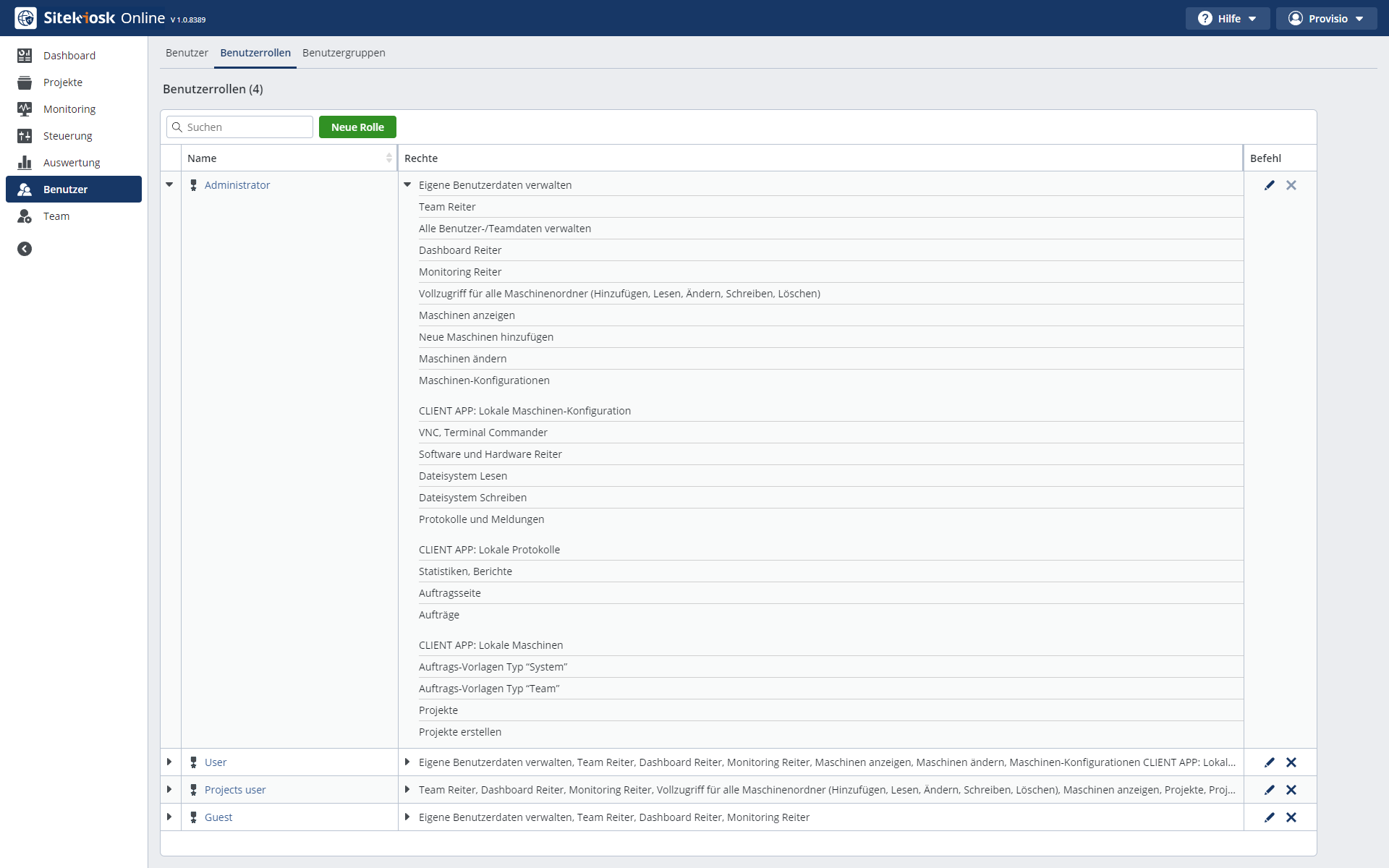Click the Neue Rolle button
The height and width of the screenshot is (868, 1389).
[357, 127]
